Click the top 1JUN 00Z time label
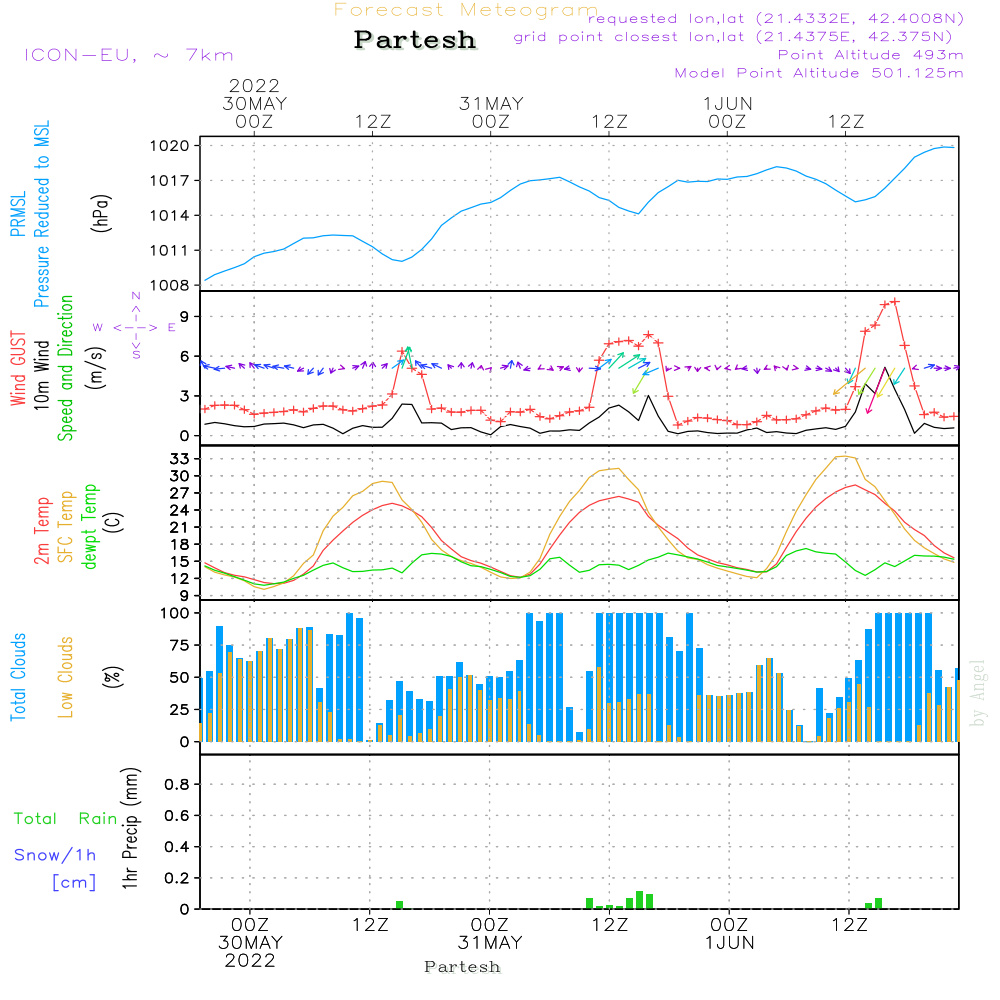1000x1000 pixels. tap(728, 112)
